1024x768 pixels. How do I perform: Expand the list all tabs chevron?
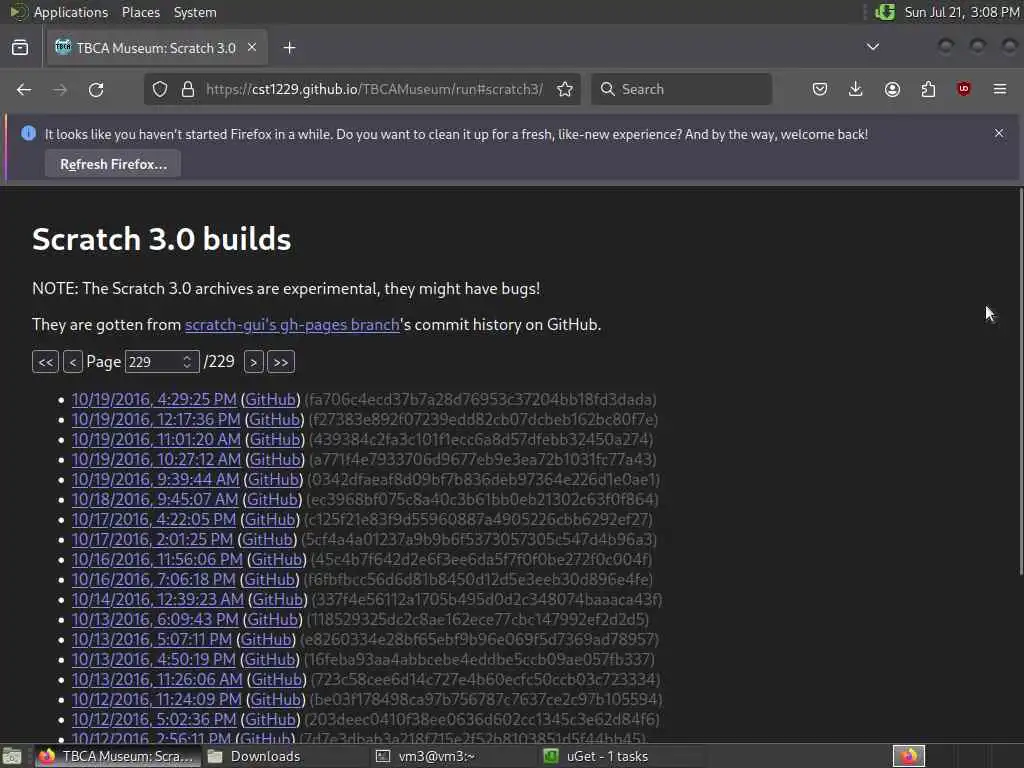click(872, 47)
